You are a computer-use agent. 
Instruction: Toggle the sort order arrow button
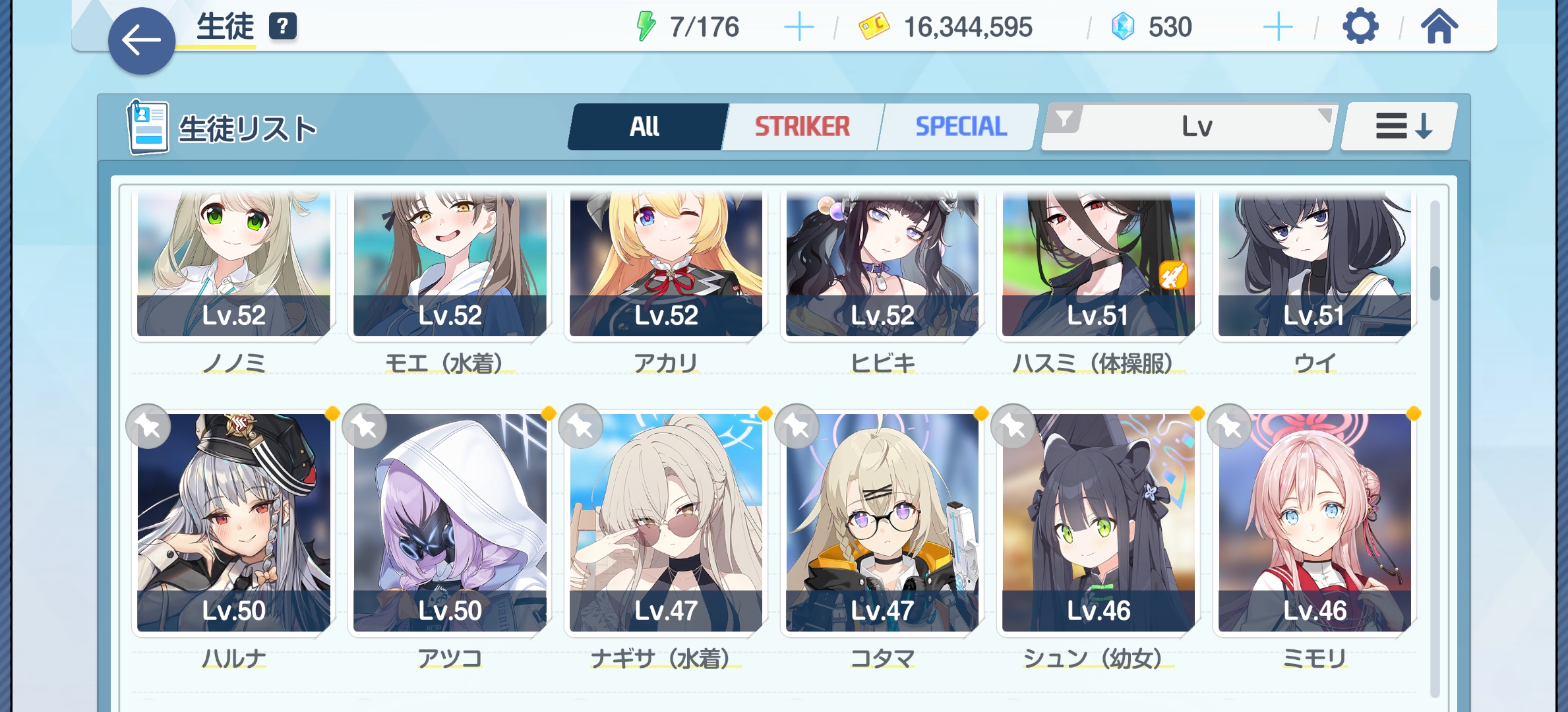(x=1399, y=126)
